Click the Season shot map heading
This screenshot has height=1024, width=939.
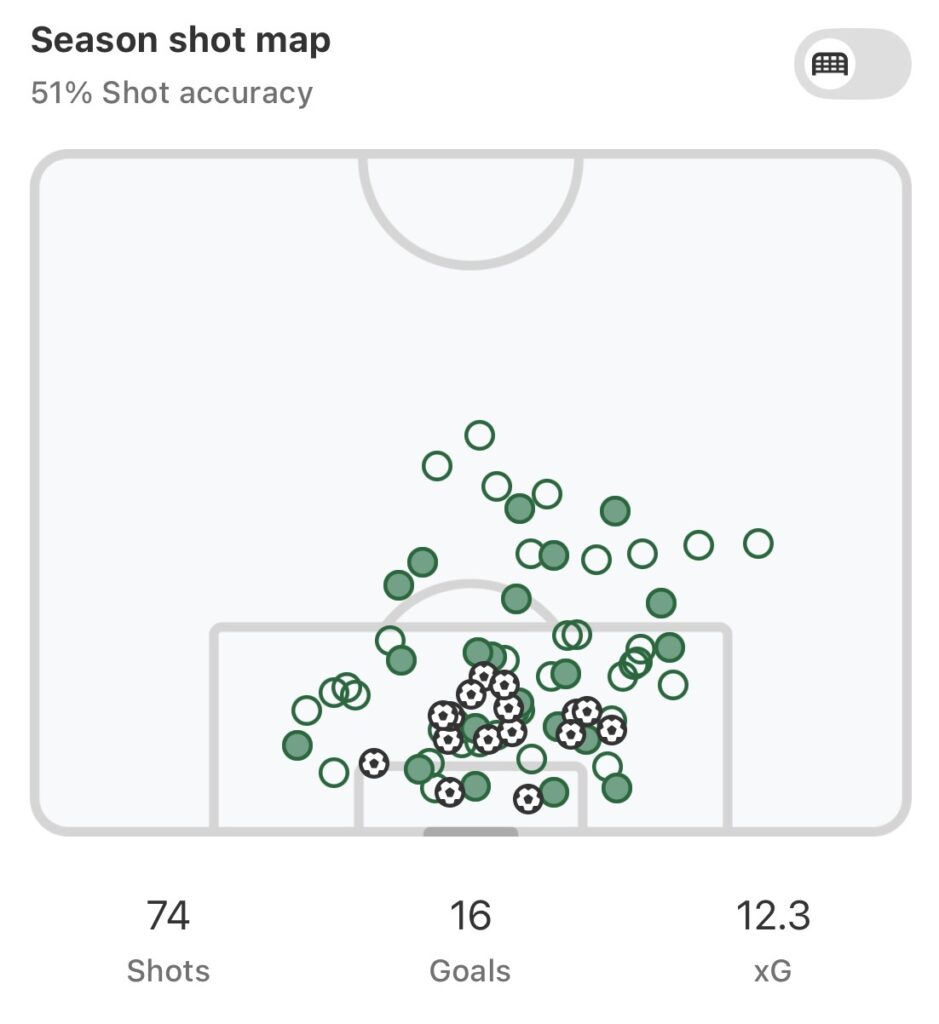coord(181,40)
